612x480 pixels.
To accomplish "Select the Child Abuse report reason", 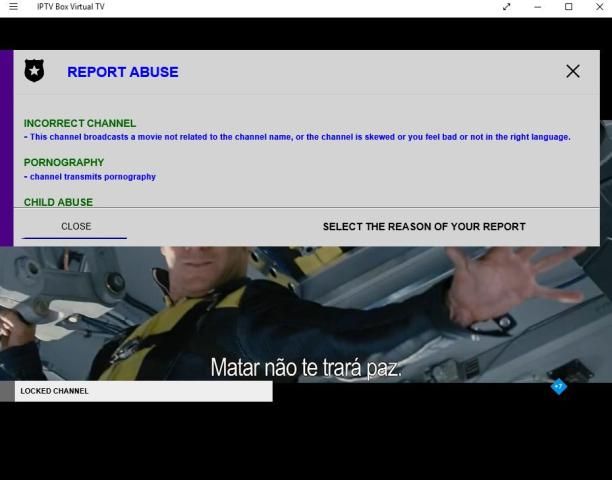I will coord(58,202).
